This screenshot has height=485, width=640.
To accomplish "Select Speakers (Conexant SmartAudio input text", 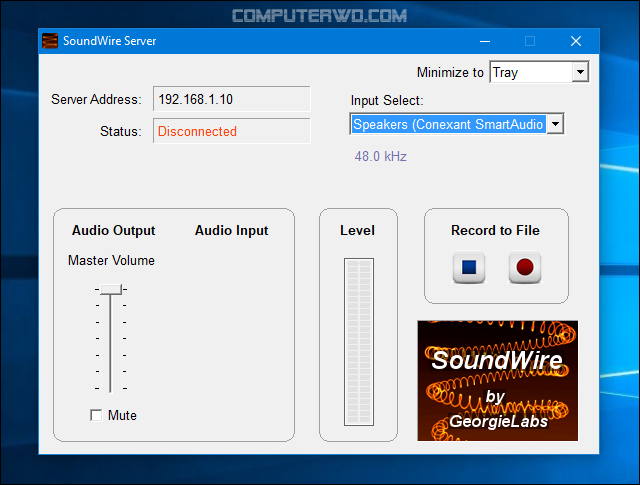I will 448,124.
